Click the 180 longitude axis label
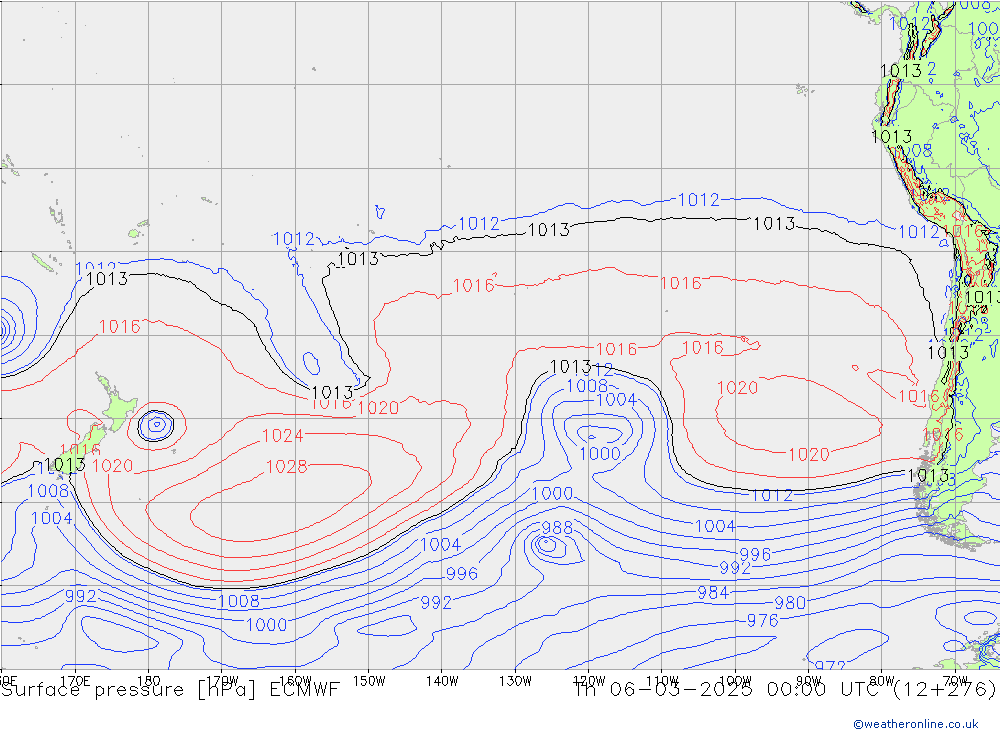1000x733 pixels. (x=149, y=681)
